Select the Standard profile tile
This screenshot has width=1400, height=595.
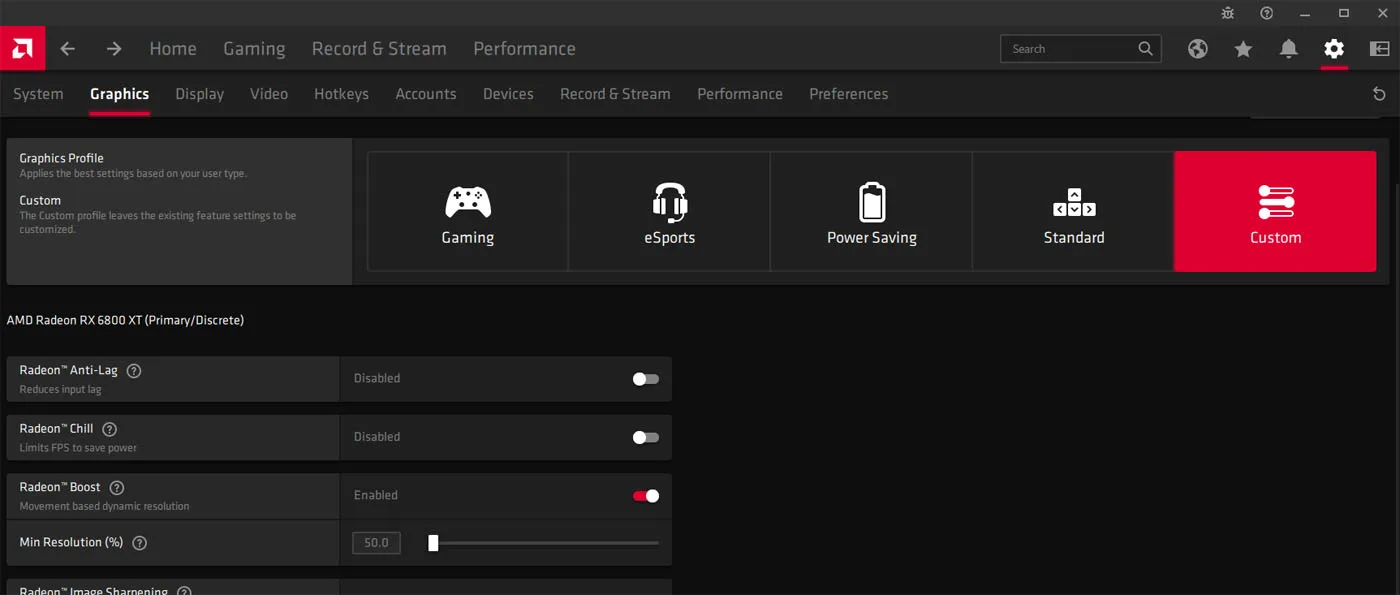click(x=1073, y=211)
